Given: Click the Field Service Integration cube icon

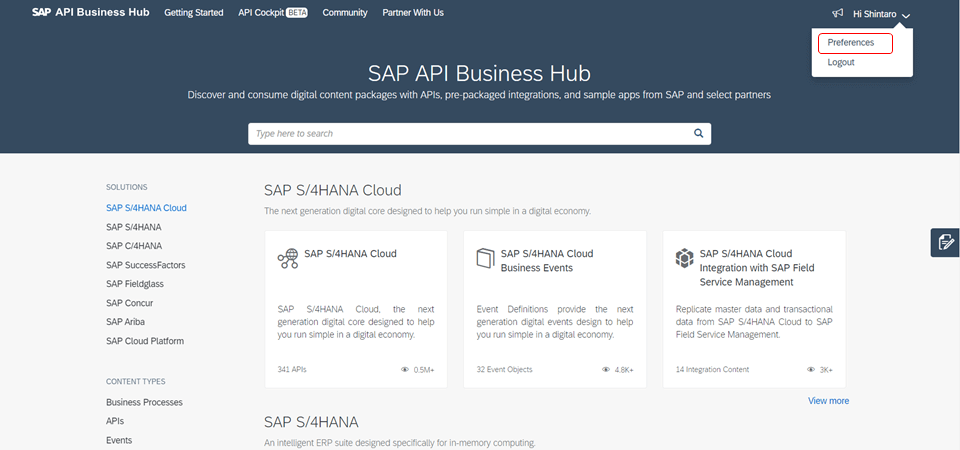Looking at the screenshot, I should tap(685, 258).
